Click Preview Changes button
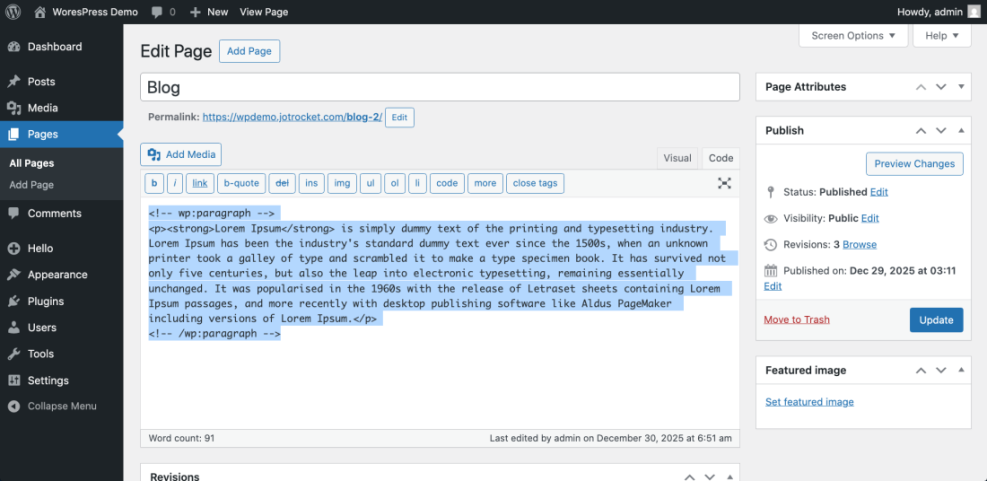The height and width of the screenshot is (481, 987). [x=915, y=164]
